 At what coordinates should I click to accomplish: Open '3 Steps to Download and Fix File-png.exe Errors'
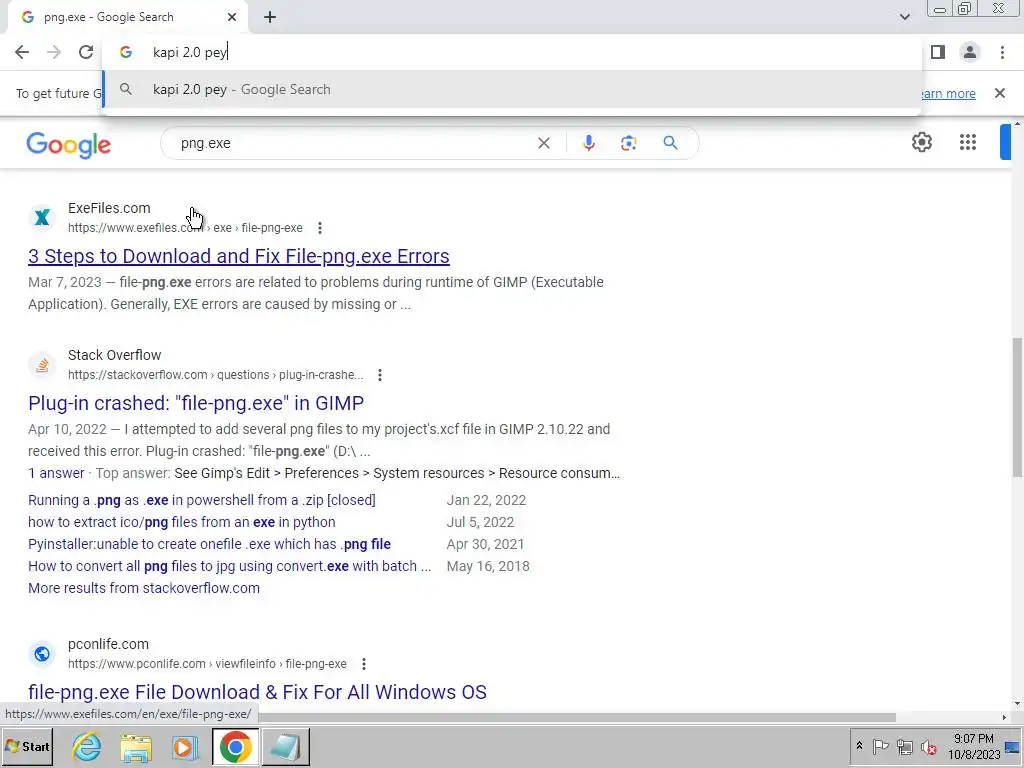tap(238, 256)
